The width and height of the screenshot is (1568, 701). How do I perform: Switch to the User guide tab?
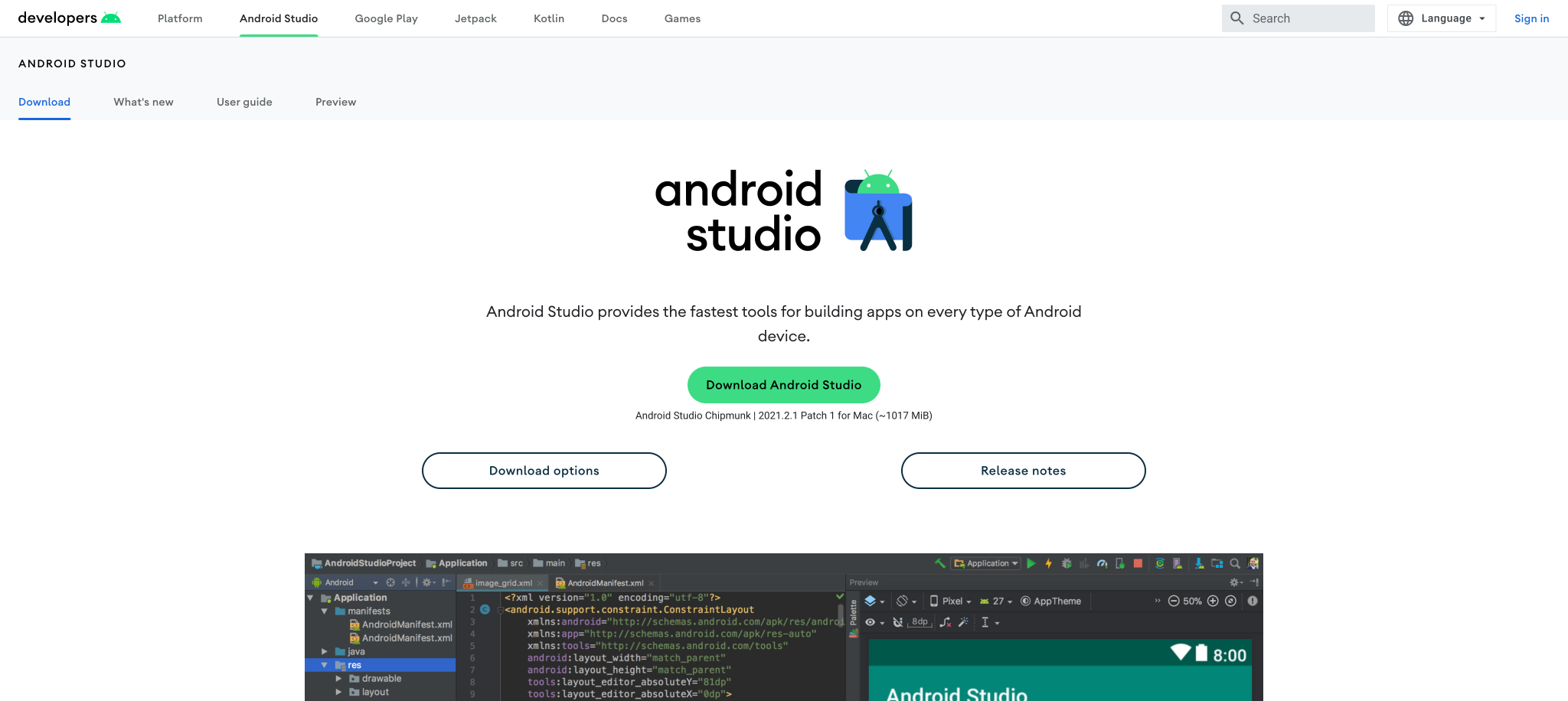[x=244, y=102]
